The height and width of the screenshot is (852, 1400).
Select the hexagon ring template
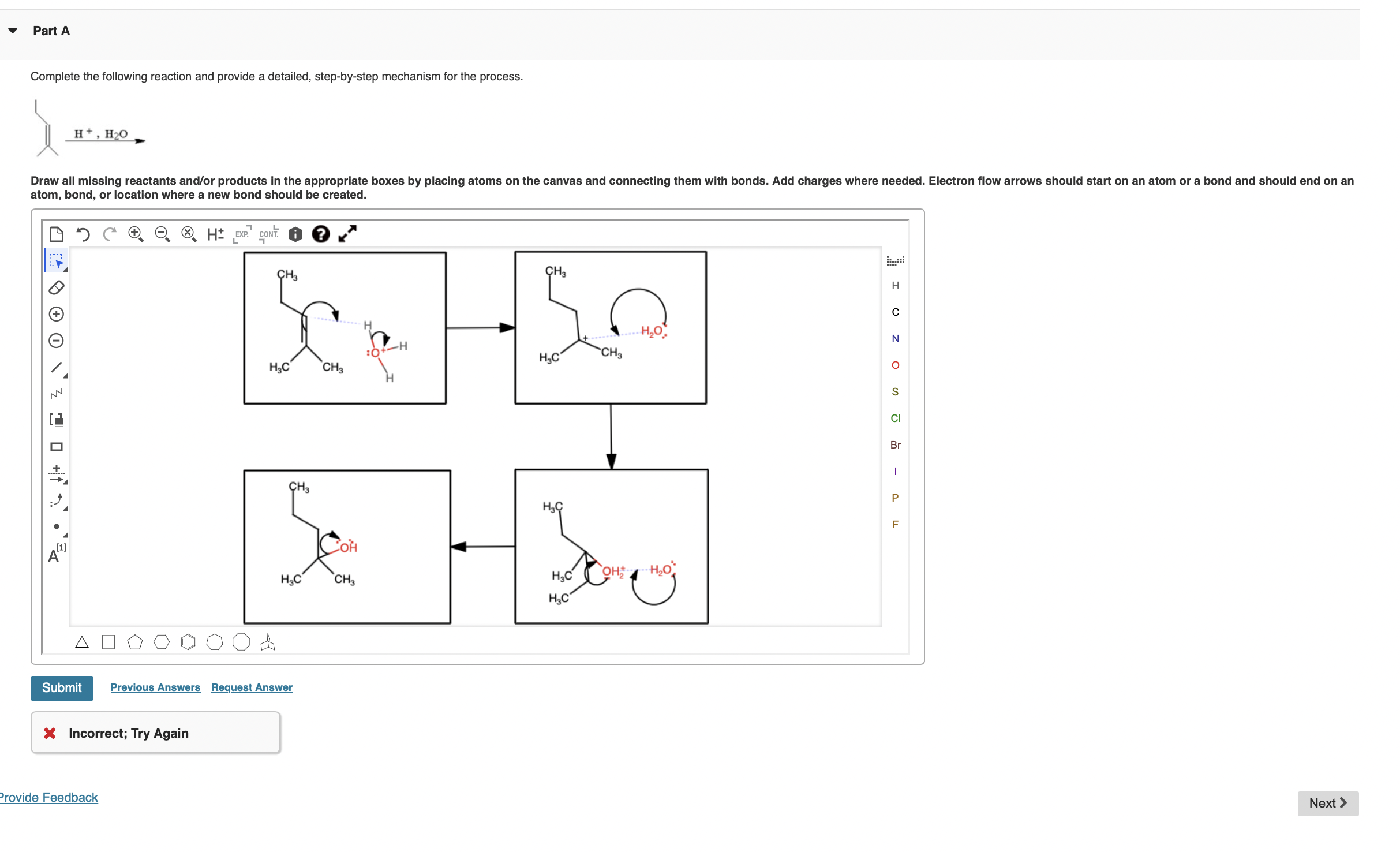pos(162,642)
